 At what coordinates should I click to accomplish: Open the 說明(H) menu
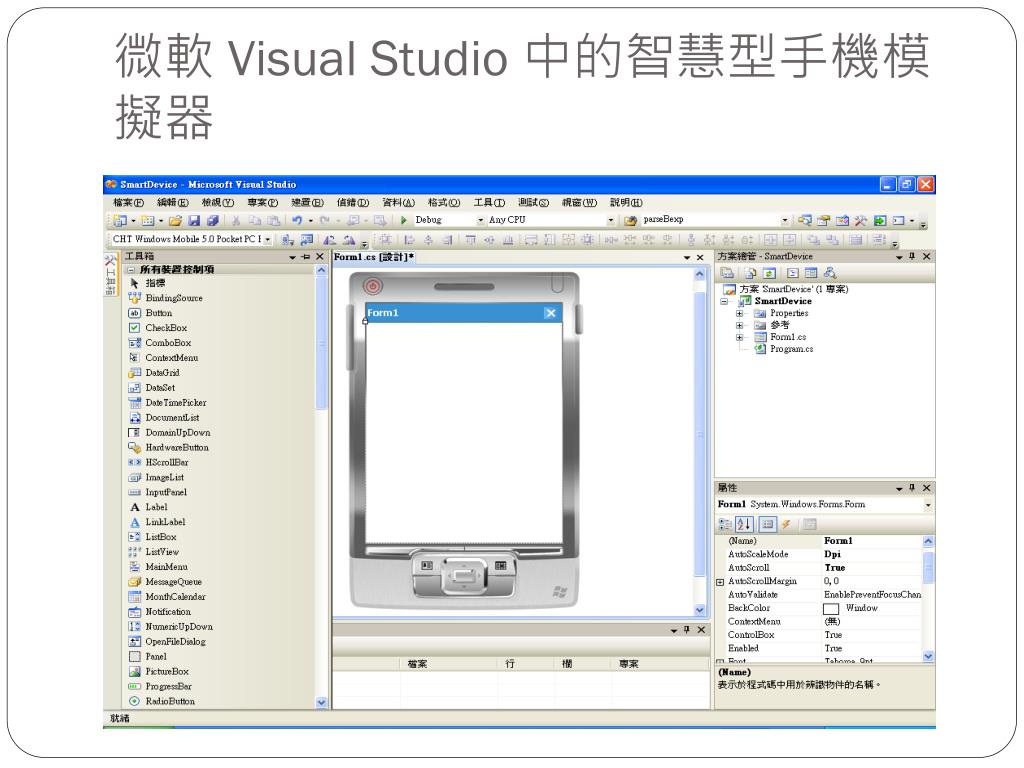tap(626, 202)
